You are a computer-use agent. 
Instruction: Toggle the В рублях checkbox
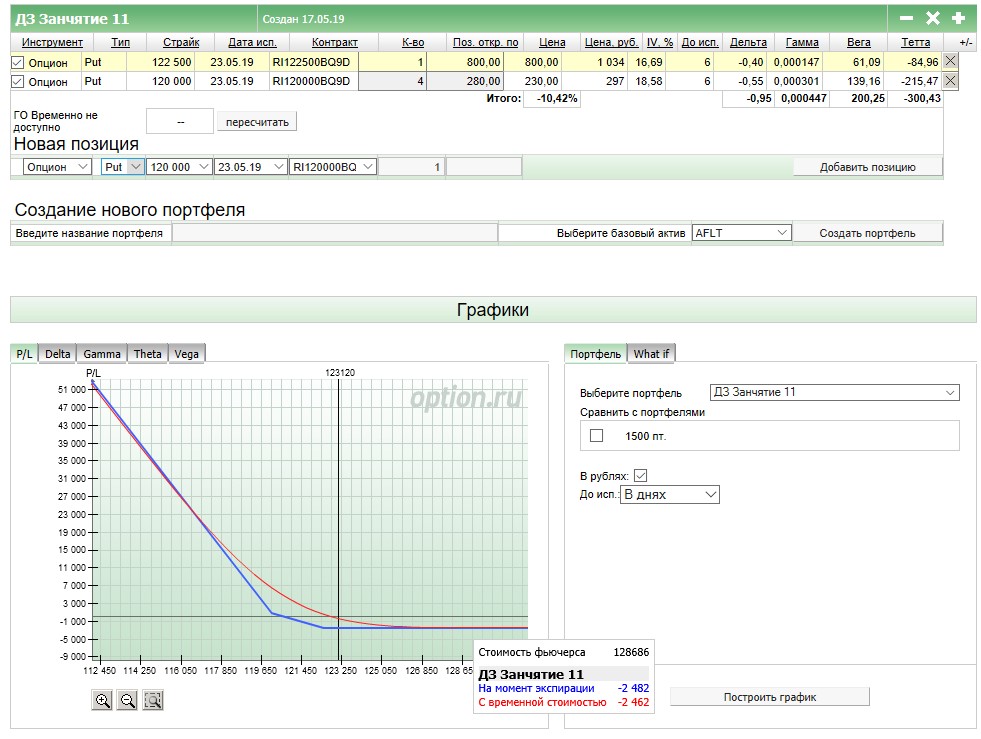click(x=641, y=476)
